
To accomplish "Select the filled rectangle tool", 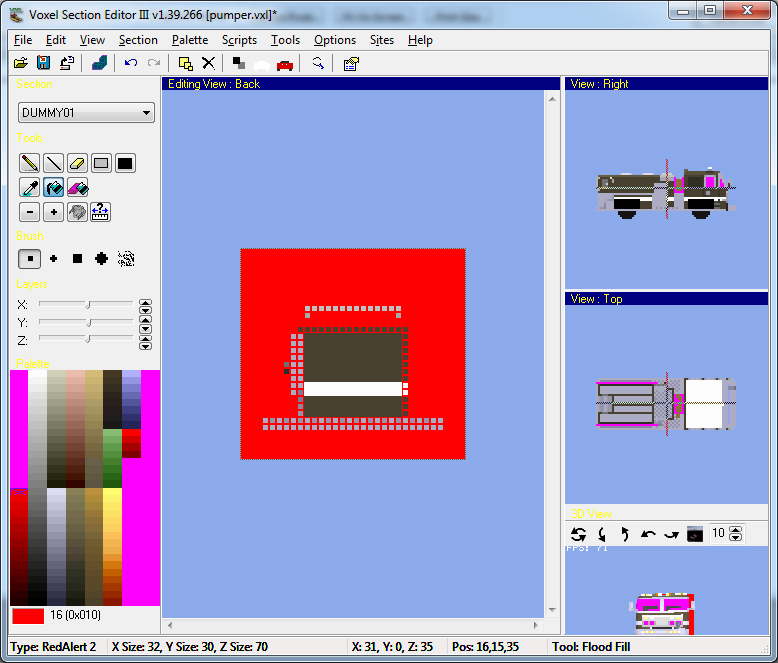I will coord(125,163).
